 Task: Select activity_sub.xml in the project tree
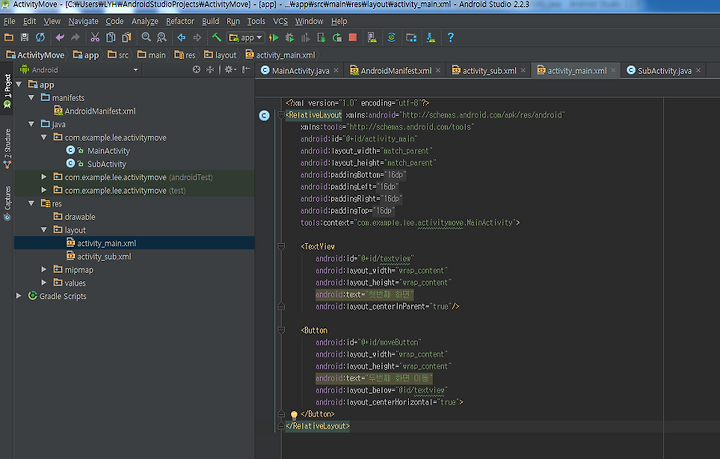104,256
